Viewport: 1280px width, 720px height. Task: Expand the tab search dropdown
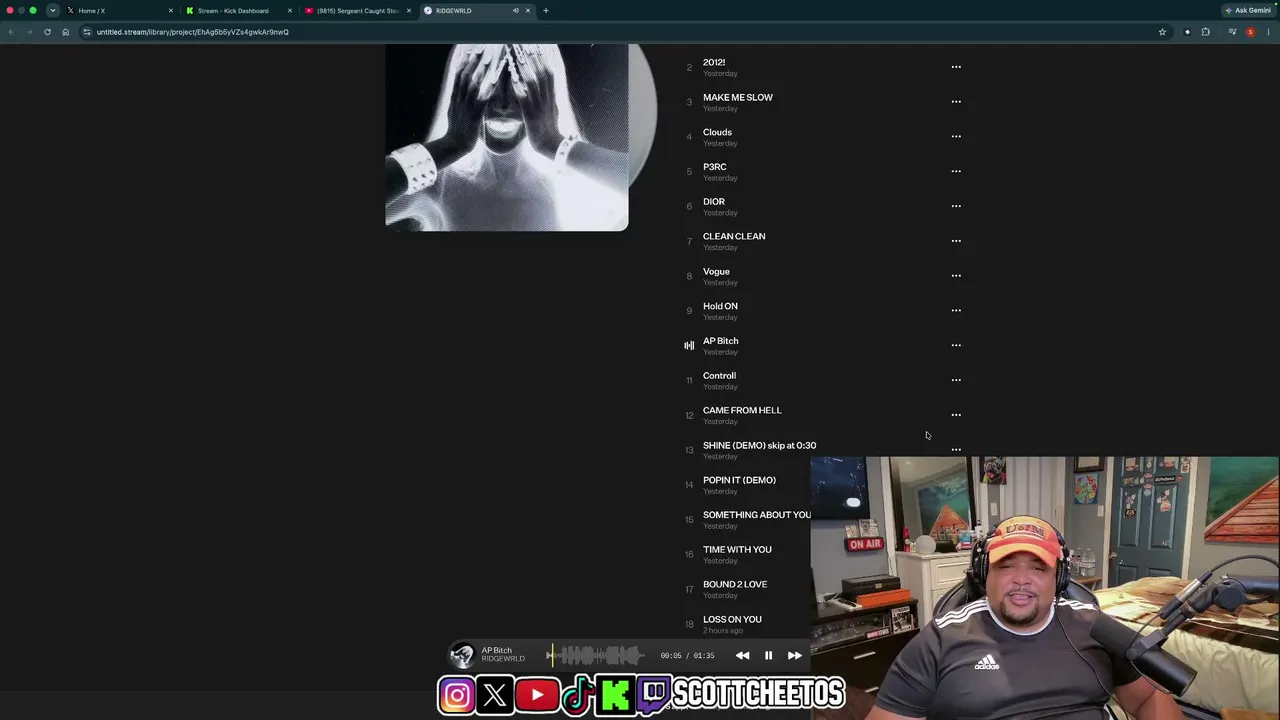pos(53,11)
